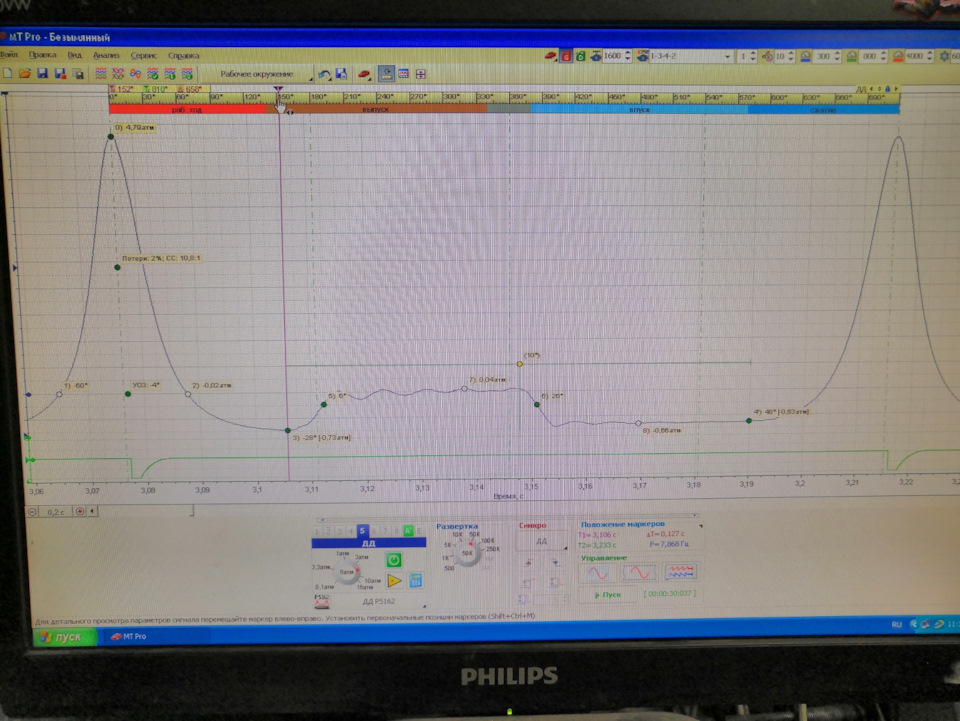The height and width of the screenshot is (721, 960).
Task: Click the left arrow beside ДД ruler label
Action: point(872,89)
